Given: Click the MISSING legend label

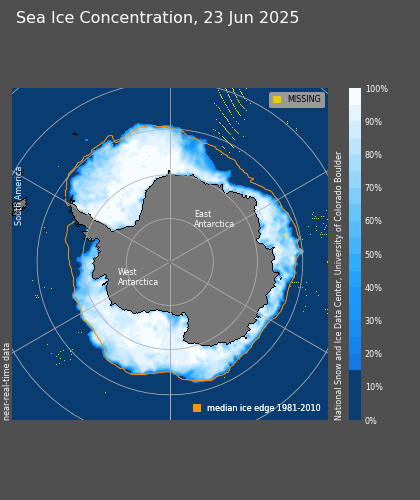Looking at the screenshot, I should click(304, 99).
